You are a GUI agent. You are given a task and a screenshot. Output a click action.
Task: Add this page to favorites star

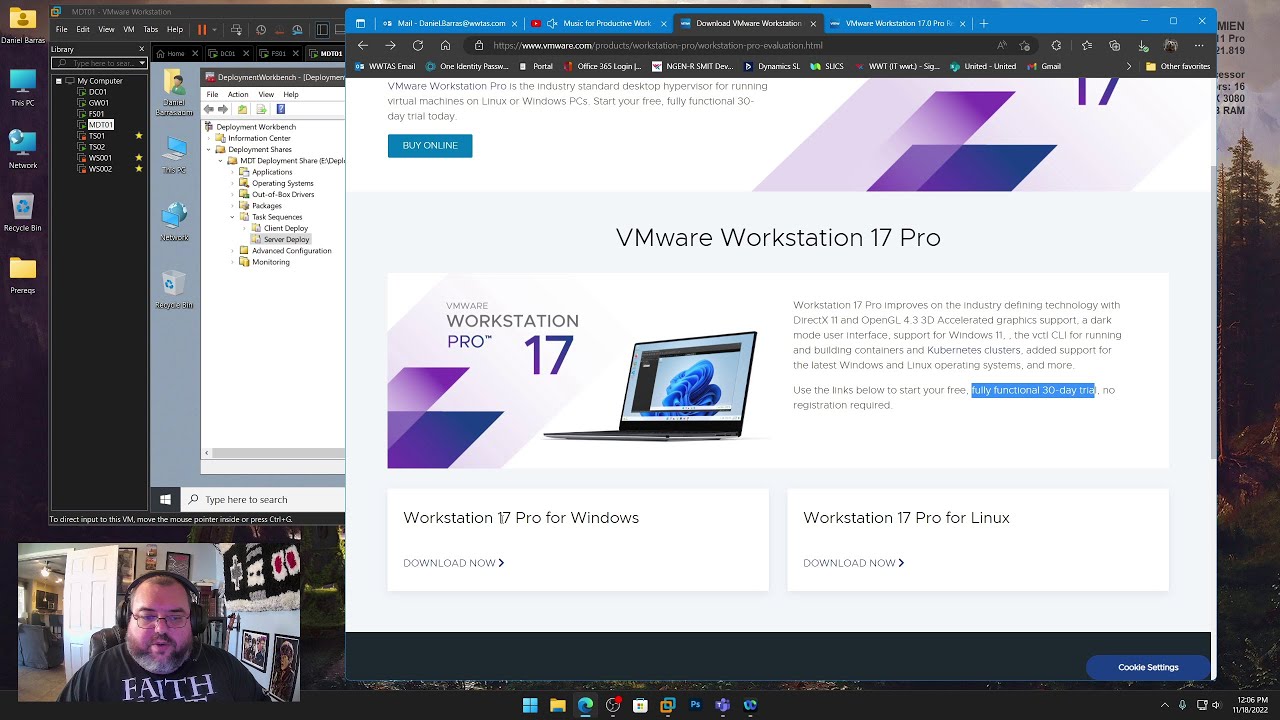[1025, 45]
